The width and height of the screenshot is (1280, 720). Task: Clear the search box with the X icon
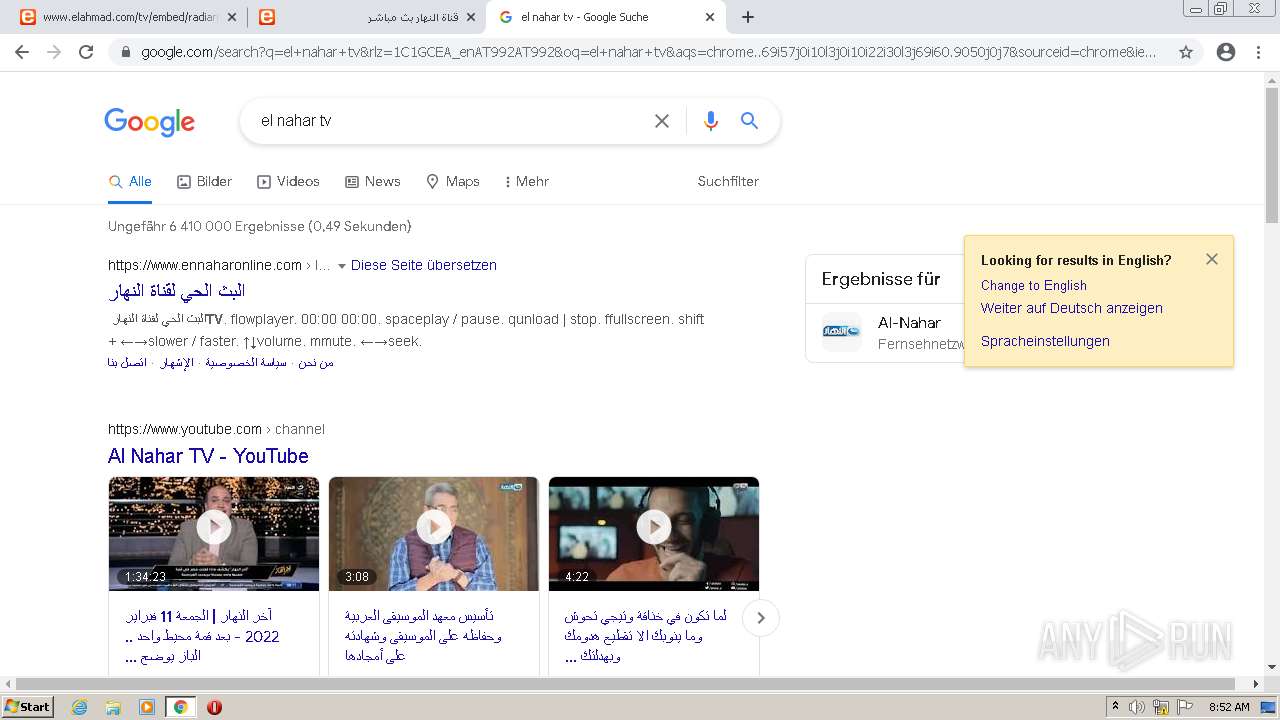662,121
